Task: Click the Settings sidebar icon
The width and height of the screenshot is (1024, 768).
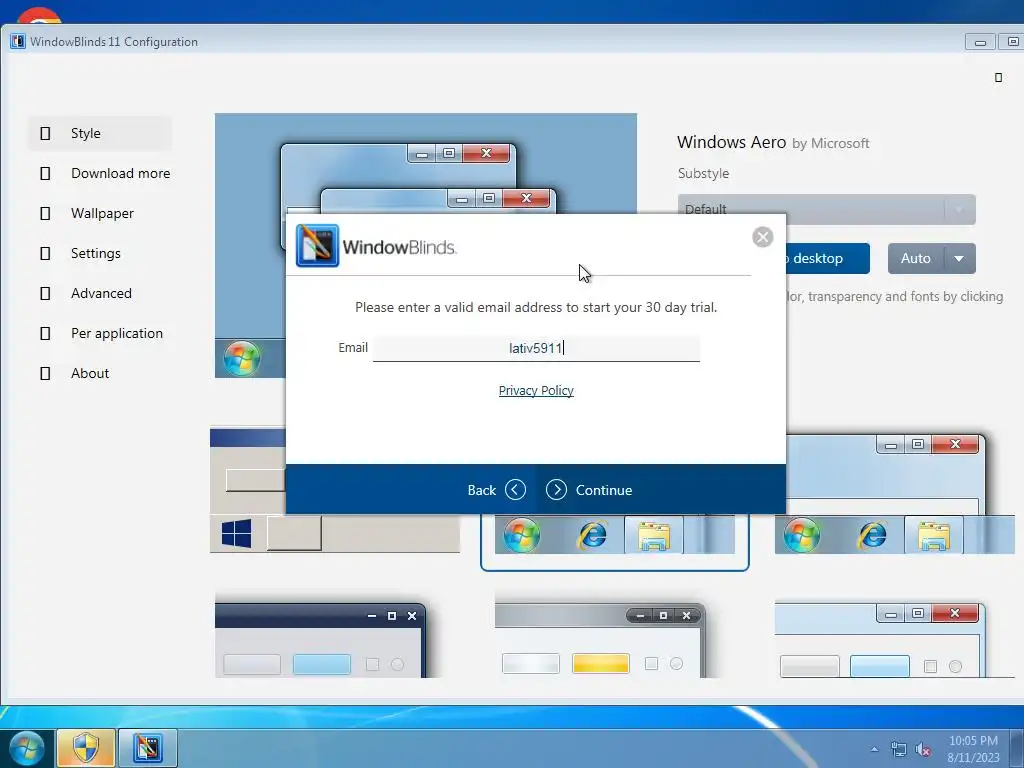Action: point(45,253)
